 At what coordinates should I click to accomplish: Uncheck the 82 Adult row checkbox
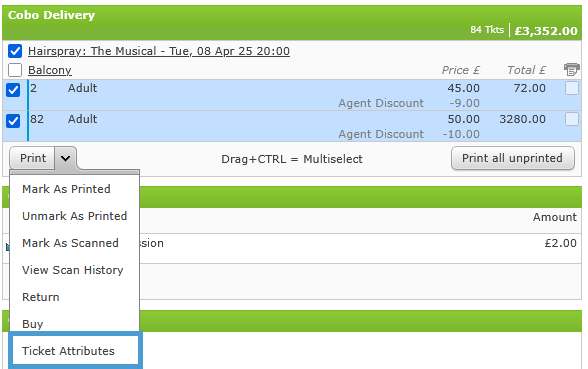pos(13,121)
